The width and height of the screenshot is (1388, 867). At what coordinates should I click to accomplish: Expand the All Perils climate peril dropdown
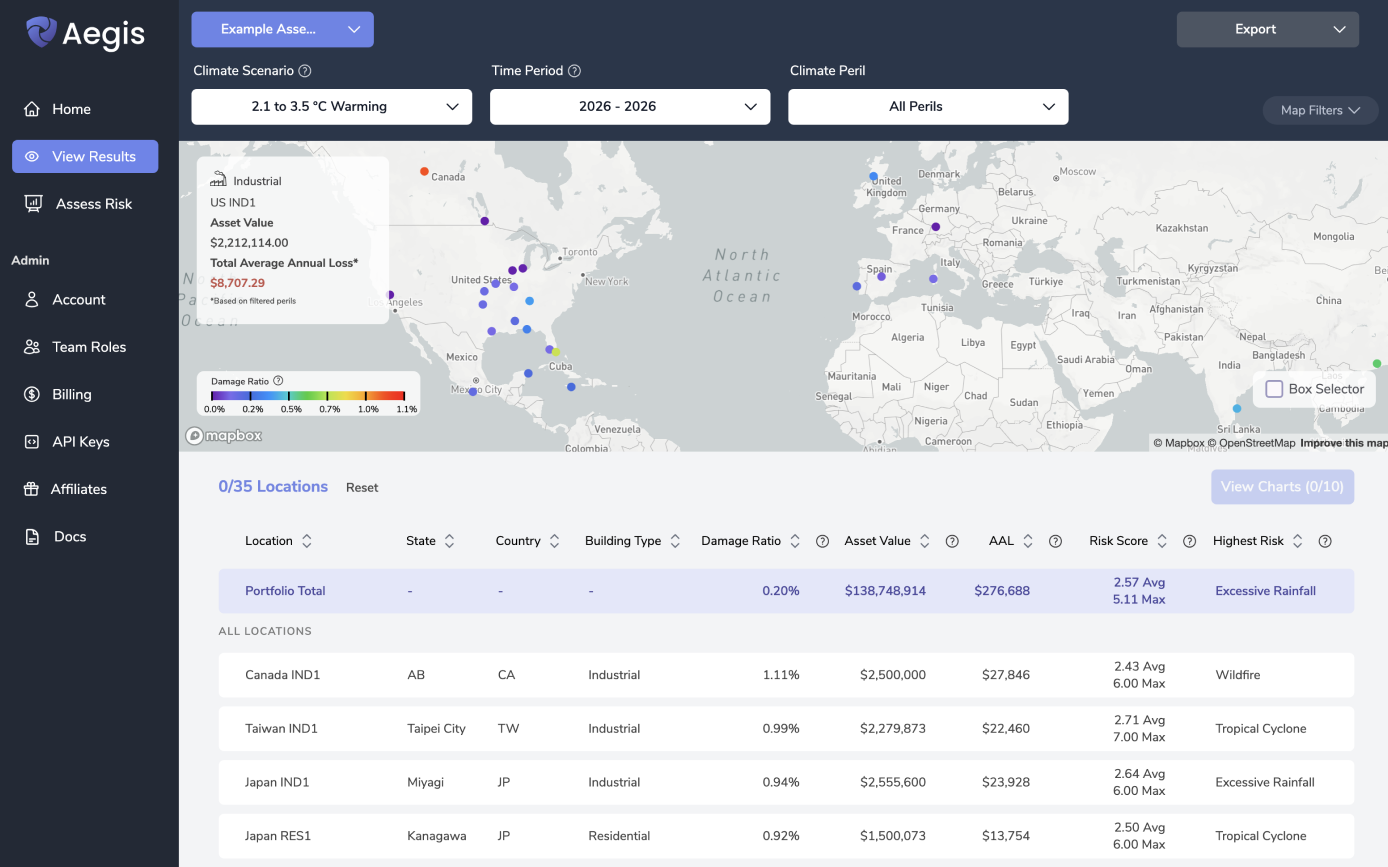tap(927, 107)
